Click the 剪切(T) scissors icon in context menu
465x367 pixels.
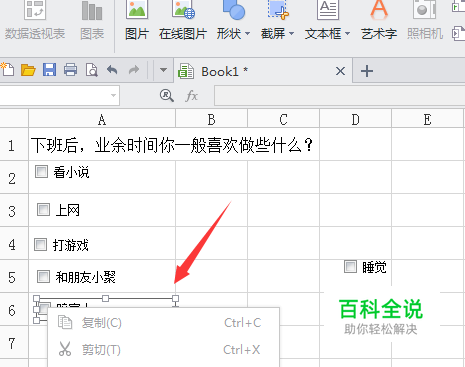pyautogui.click(x=65, y=349)
